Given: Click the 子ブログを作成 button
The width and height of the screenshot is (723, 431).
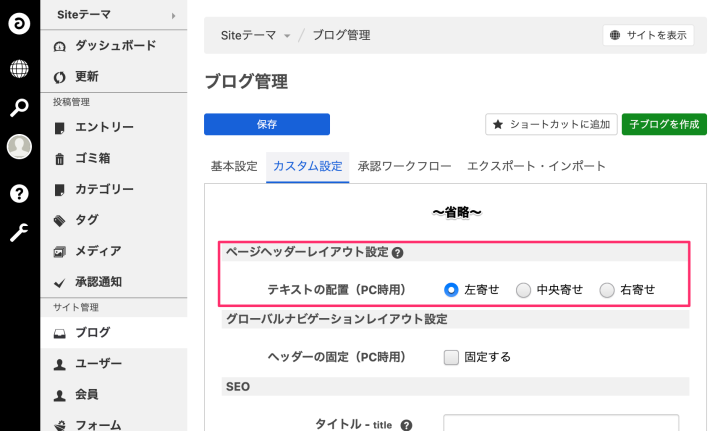Looking at the screenshot, I should 662,124.
